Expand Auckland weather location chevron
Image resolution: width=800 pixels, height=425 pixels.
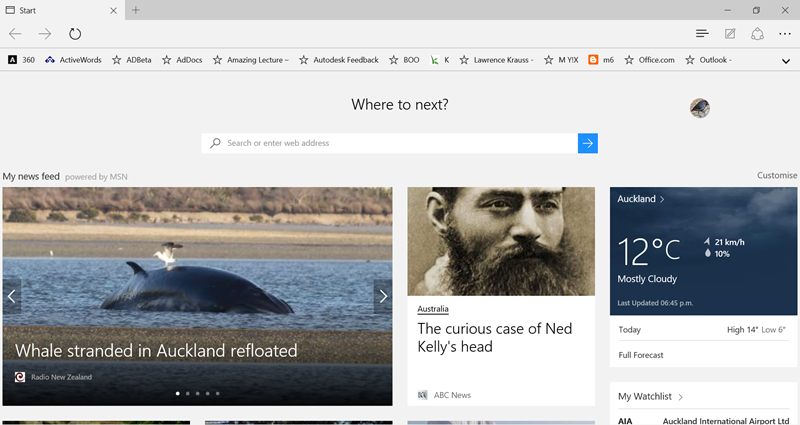click(x=662, y=199)
